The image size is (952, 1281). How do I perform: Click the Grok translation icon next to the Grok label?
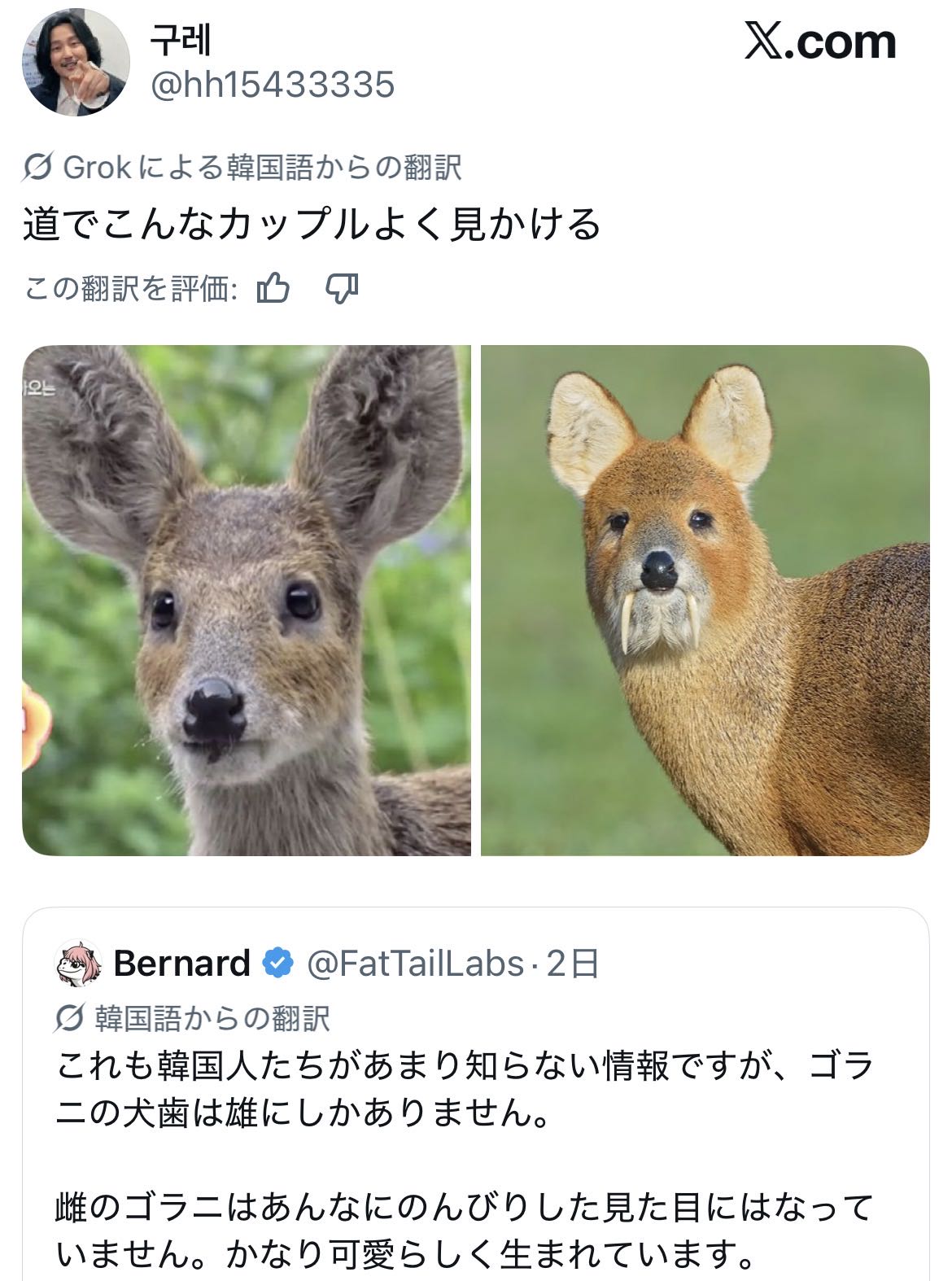pos(39,168)
